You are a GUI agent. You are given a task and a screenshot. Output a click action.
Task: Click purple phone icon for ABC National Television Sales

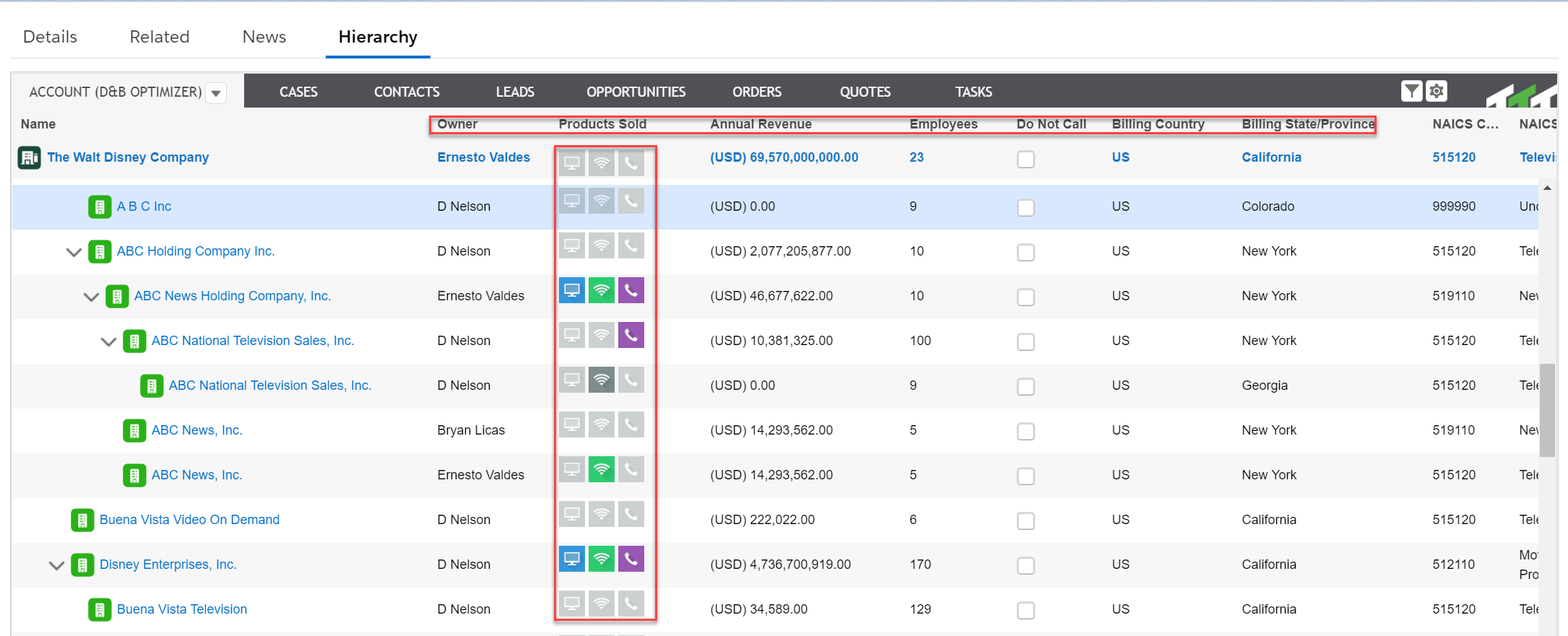point(631,335)
